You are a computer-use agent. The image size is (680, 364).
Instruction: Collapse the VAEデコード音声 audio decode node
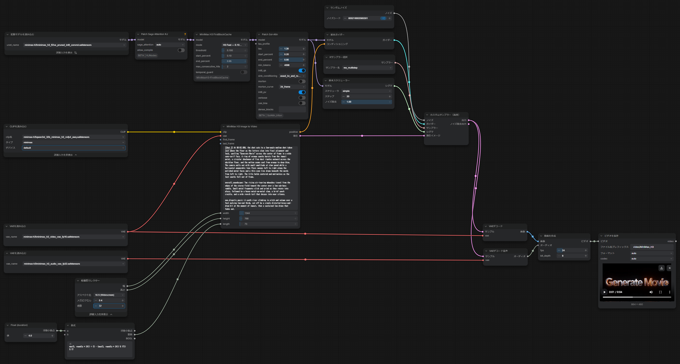coord(487,251)
